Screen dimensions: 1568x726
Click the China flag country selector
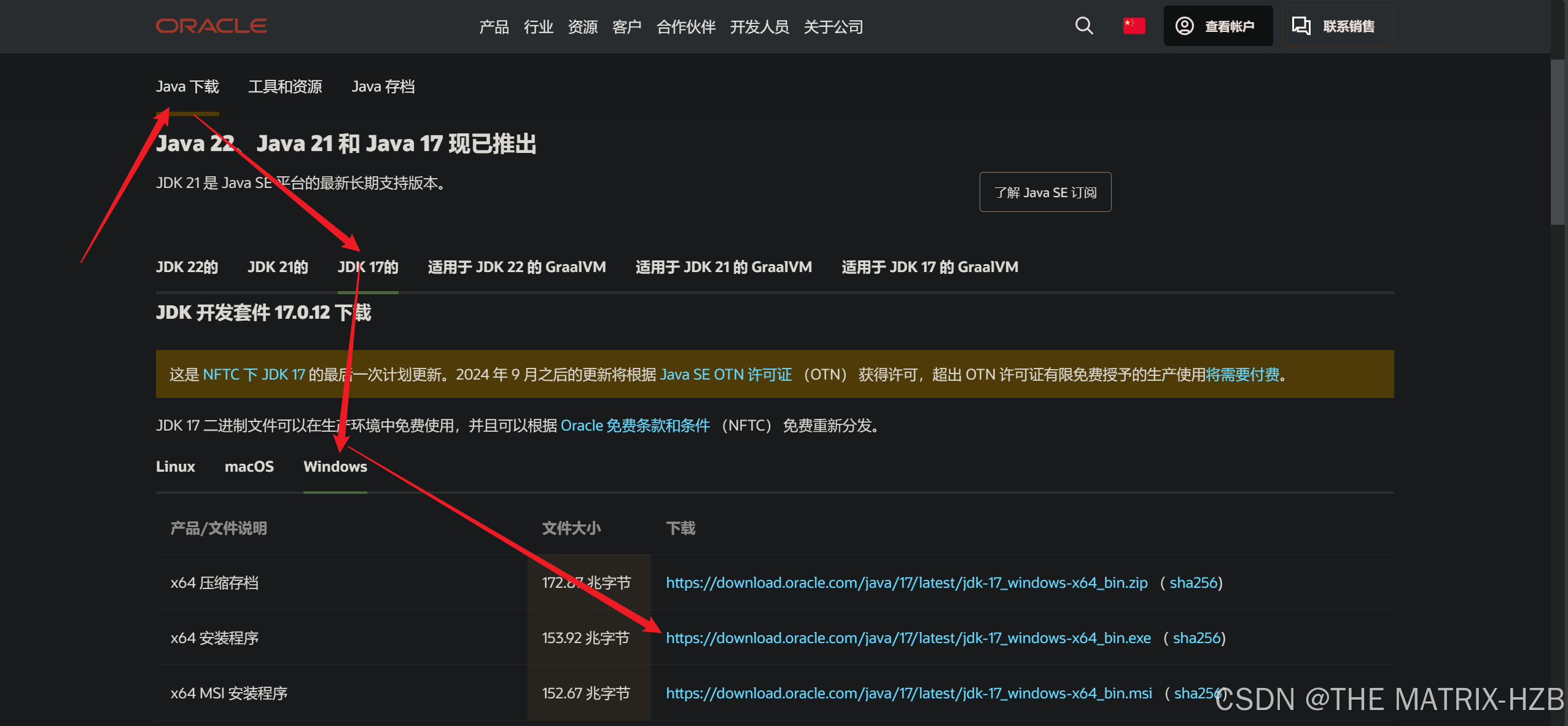1134,26
